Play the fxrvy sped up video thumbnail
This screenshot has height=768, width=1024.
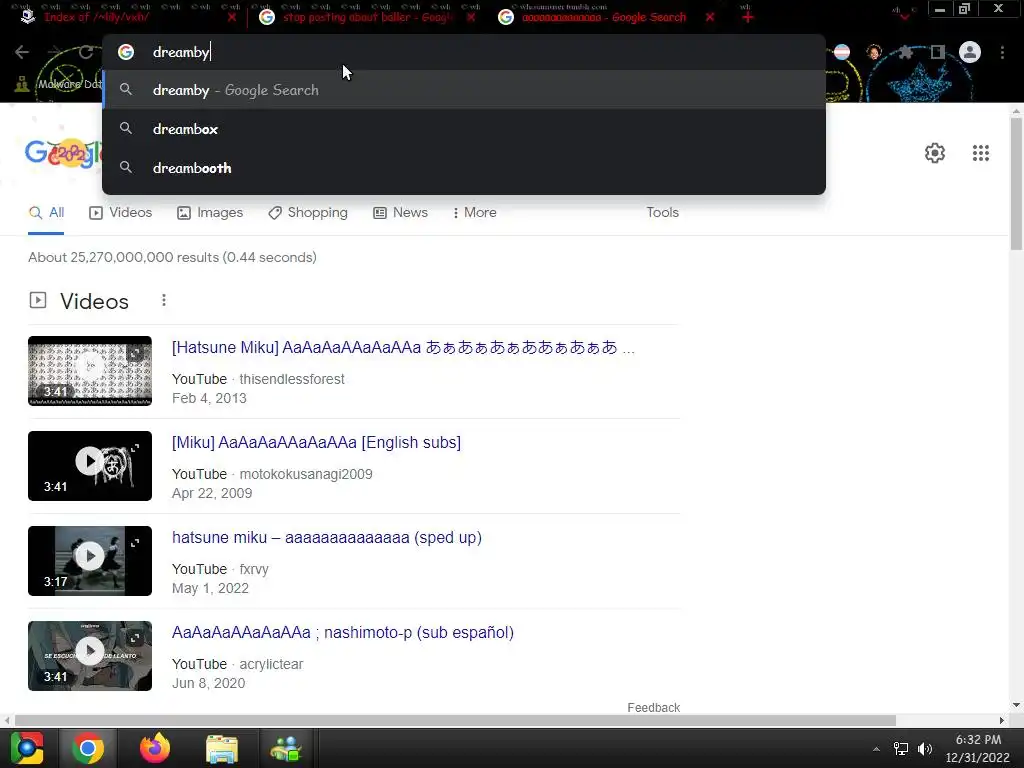[90, 561]
